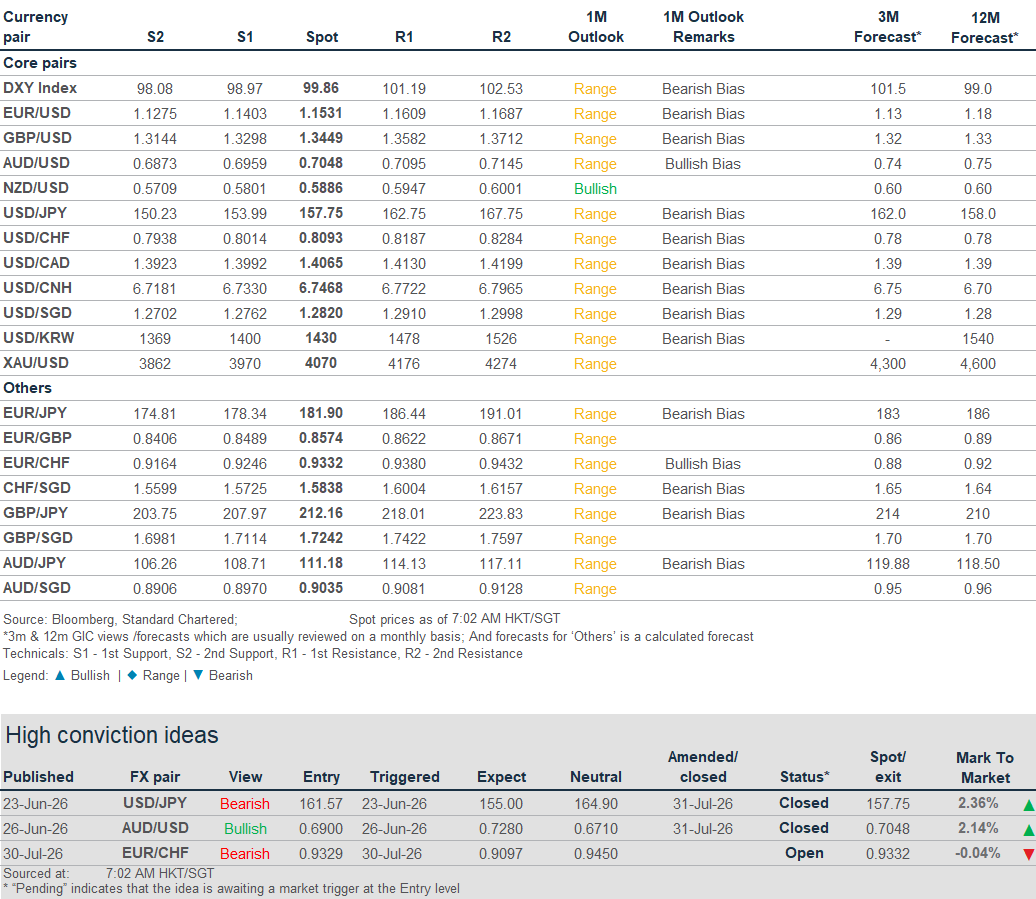Image resolution: width=1036 pixels, height=899 pixels.
Task: Click the Spot prices as of 7:02 AM note
Action: click(455, 619)
